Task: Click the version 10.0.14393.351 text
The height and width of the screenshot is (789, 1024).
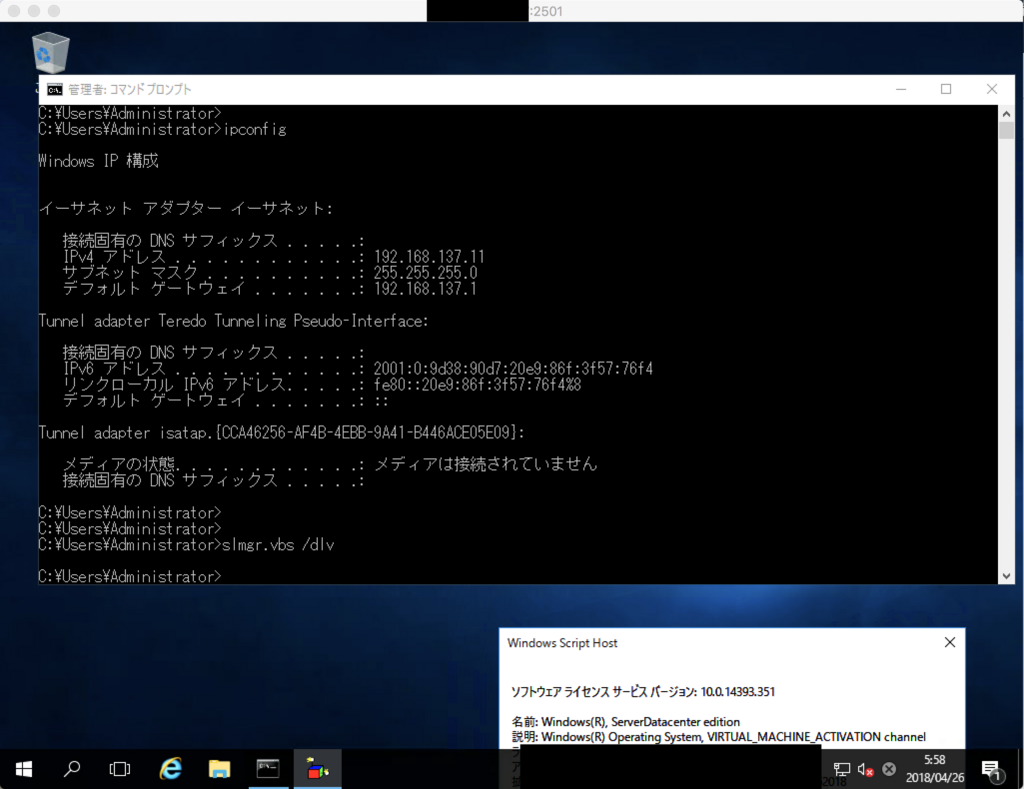Action: point(737,692)
